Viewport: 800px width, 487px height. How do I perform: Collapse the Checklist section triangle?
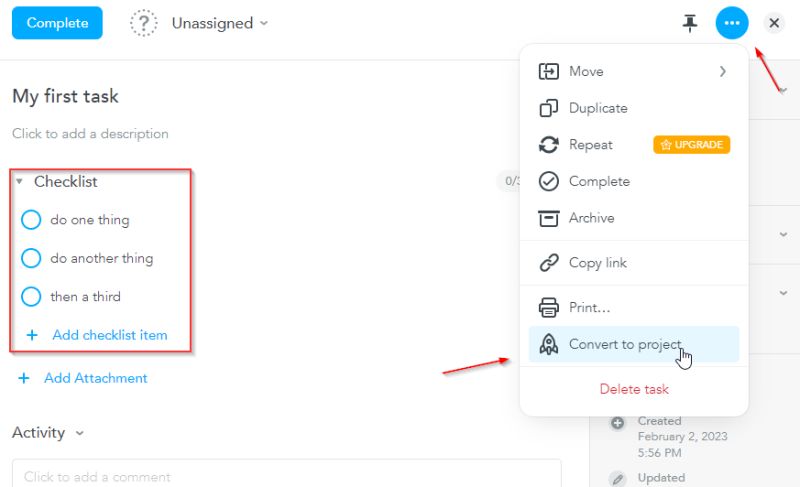(x=19, y=182)
